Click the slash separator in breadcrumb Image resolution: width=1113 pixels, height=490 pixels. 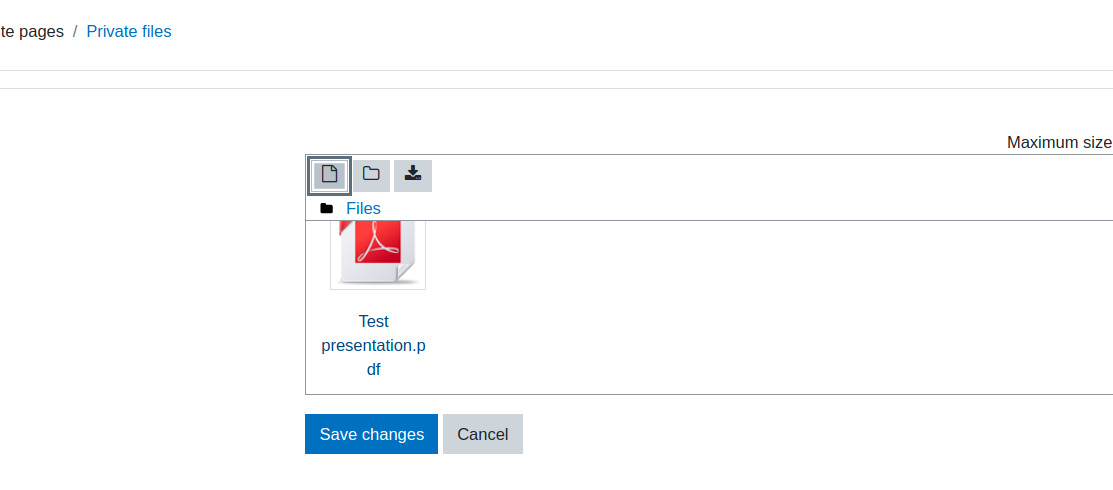point(75,31)
